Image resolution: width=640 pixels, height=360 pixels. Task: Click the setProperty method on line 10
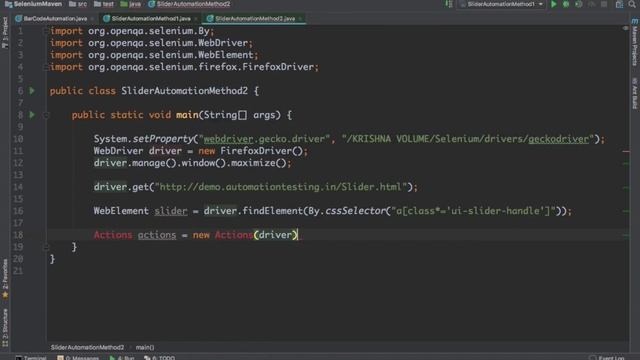(162, 139)
